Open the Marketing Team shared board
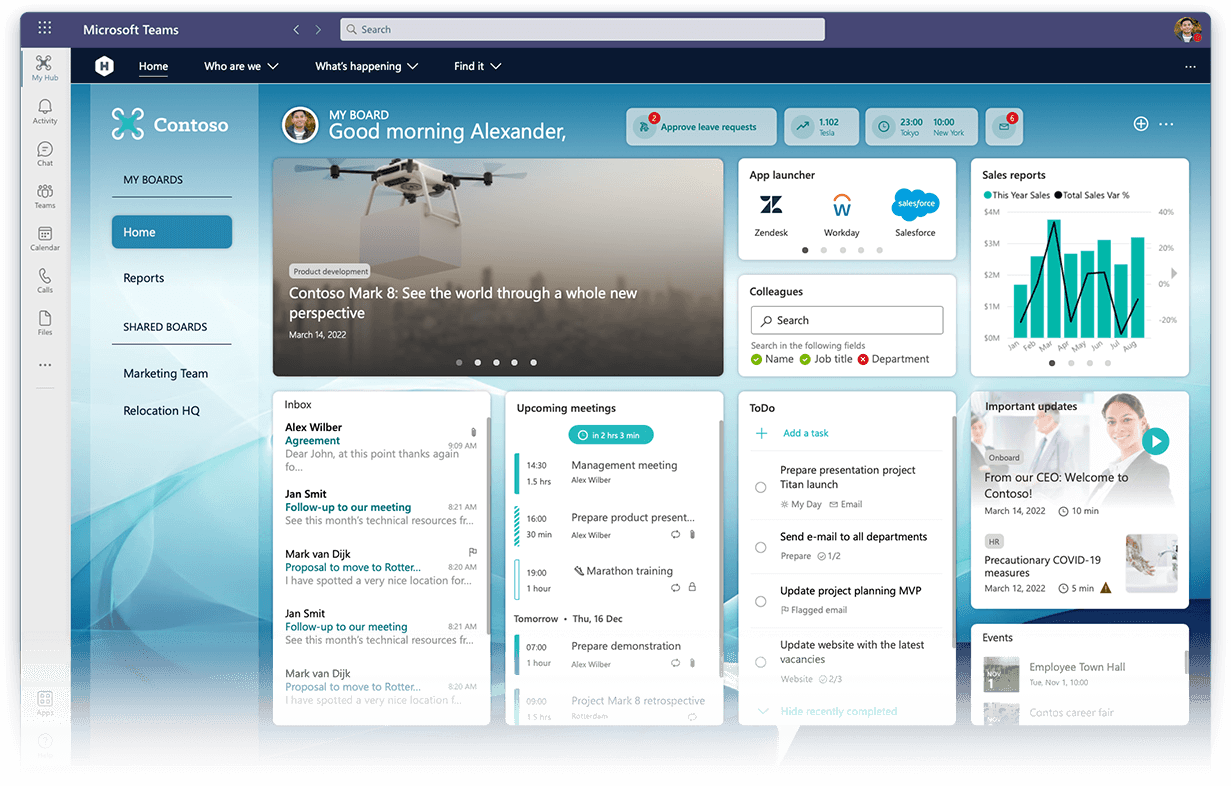 click(165, 373)
